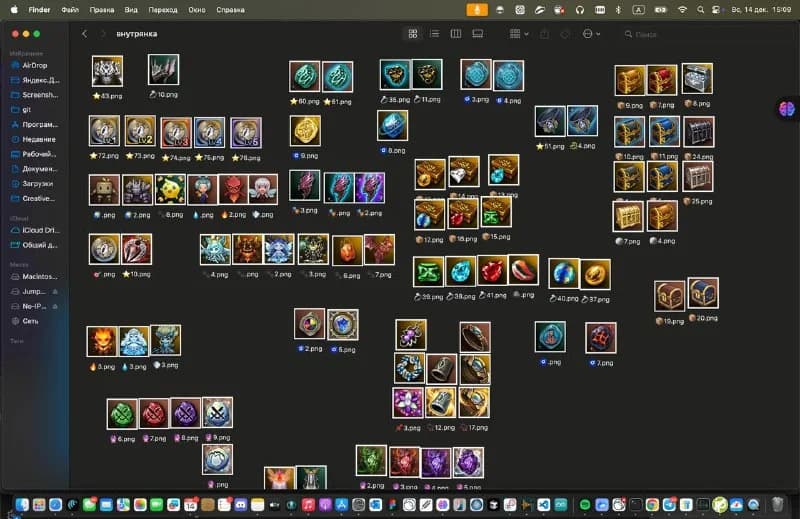Click the Tags toolbar icon
800x519 pixels.
click(x=565, y=34)
